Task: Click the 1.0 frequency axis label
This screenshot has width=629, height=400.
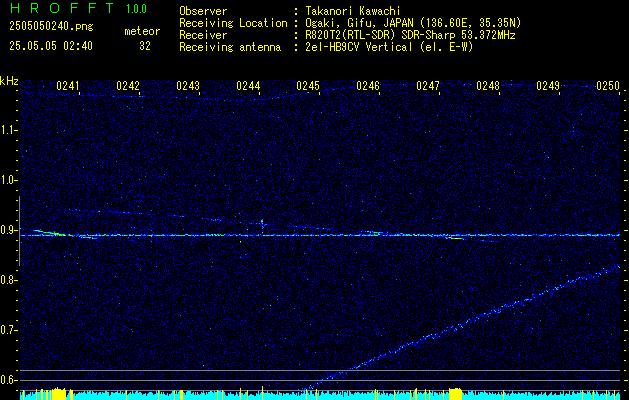Action: pyautogui.click(x=9, y=180)
